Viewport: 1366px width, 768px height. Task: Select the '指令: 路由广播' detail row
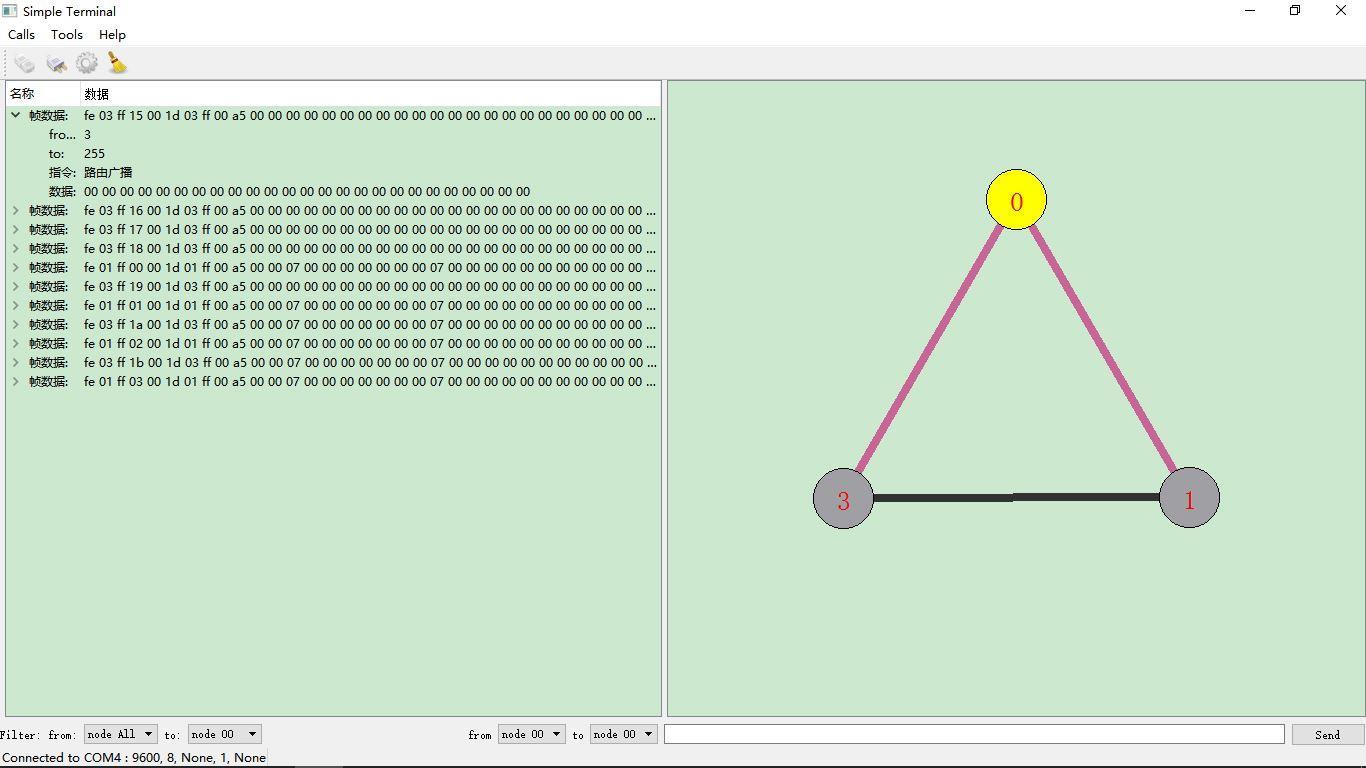coord(333,172)
